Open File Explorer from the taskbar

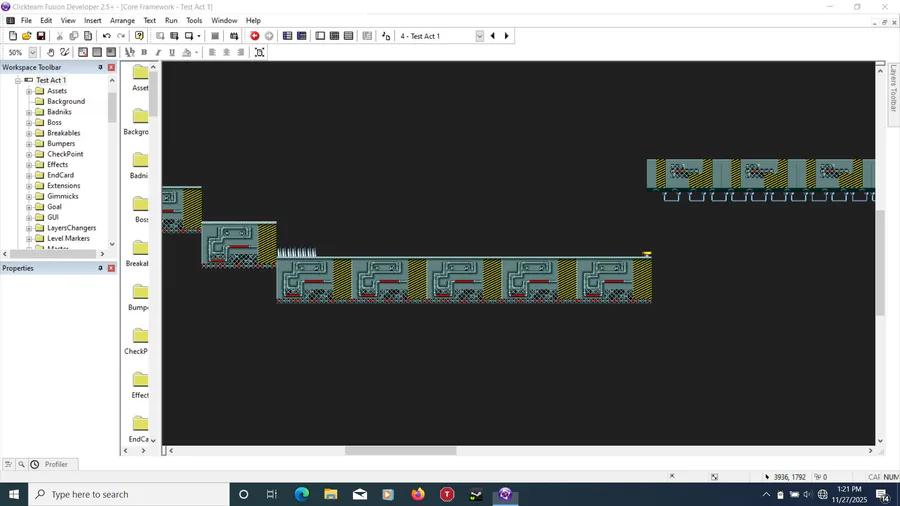331,494
